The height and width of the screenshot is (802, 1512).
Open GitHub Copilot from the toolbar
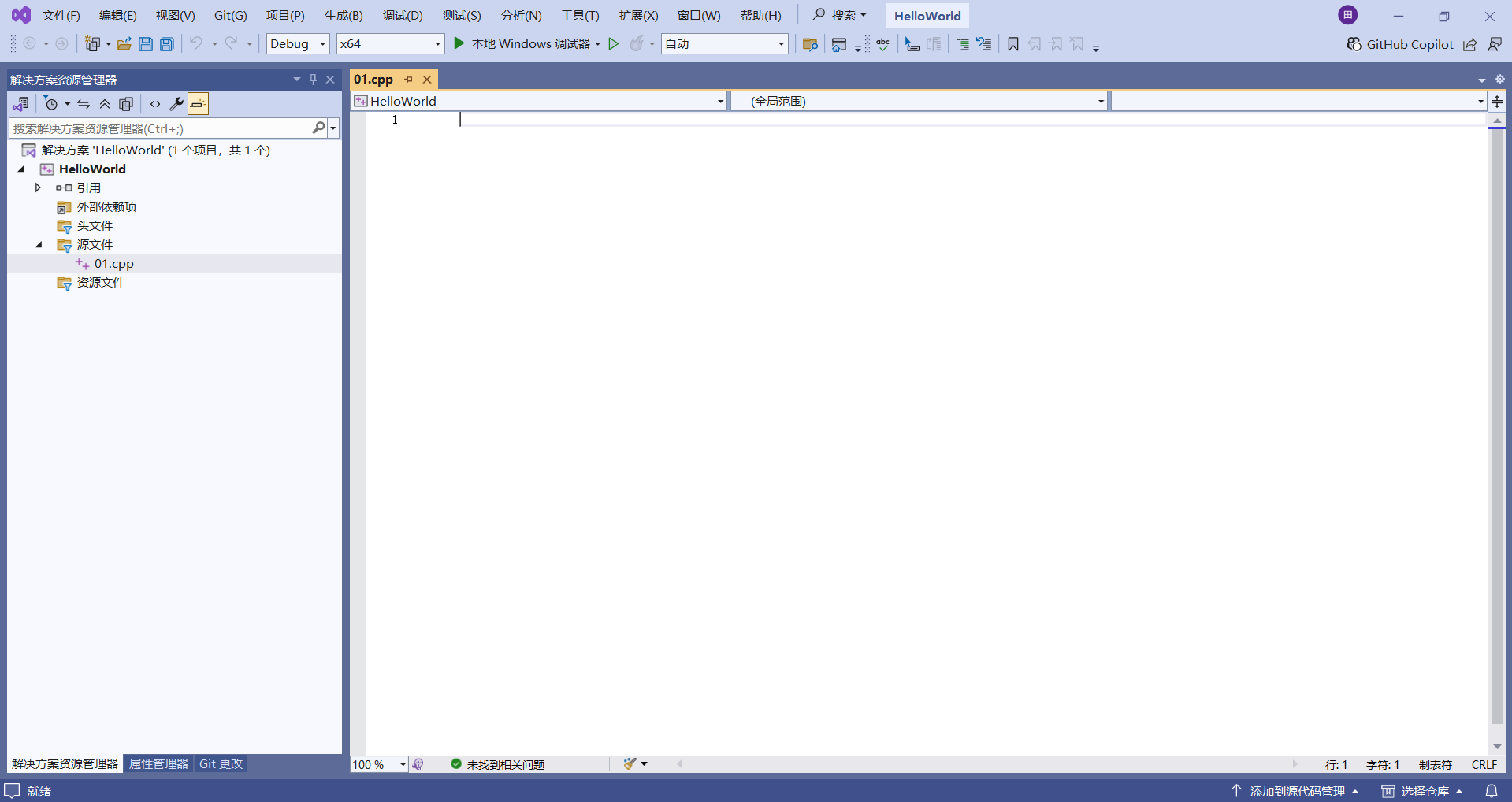[x=1399, y=44]
